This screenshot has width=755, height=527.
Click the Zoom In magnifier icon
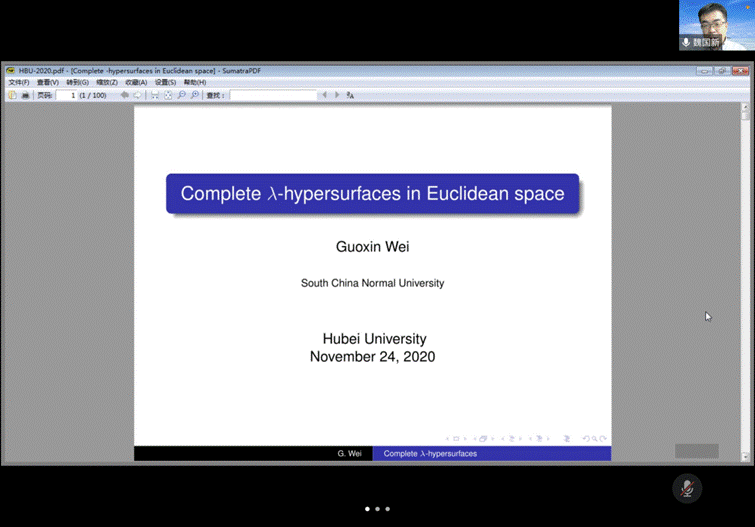(x=195, y=95)
